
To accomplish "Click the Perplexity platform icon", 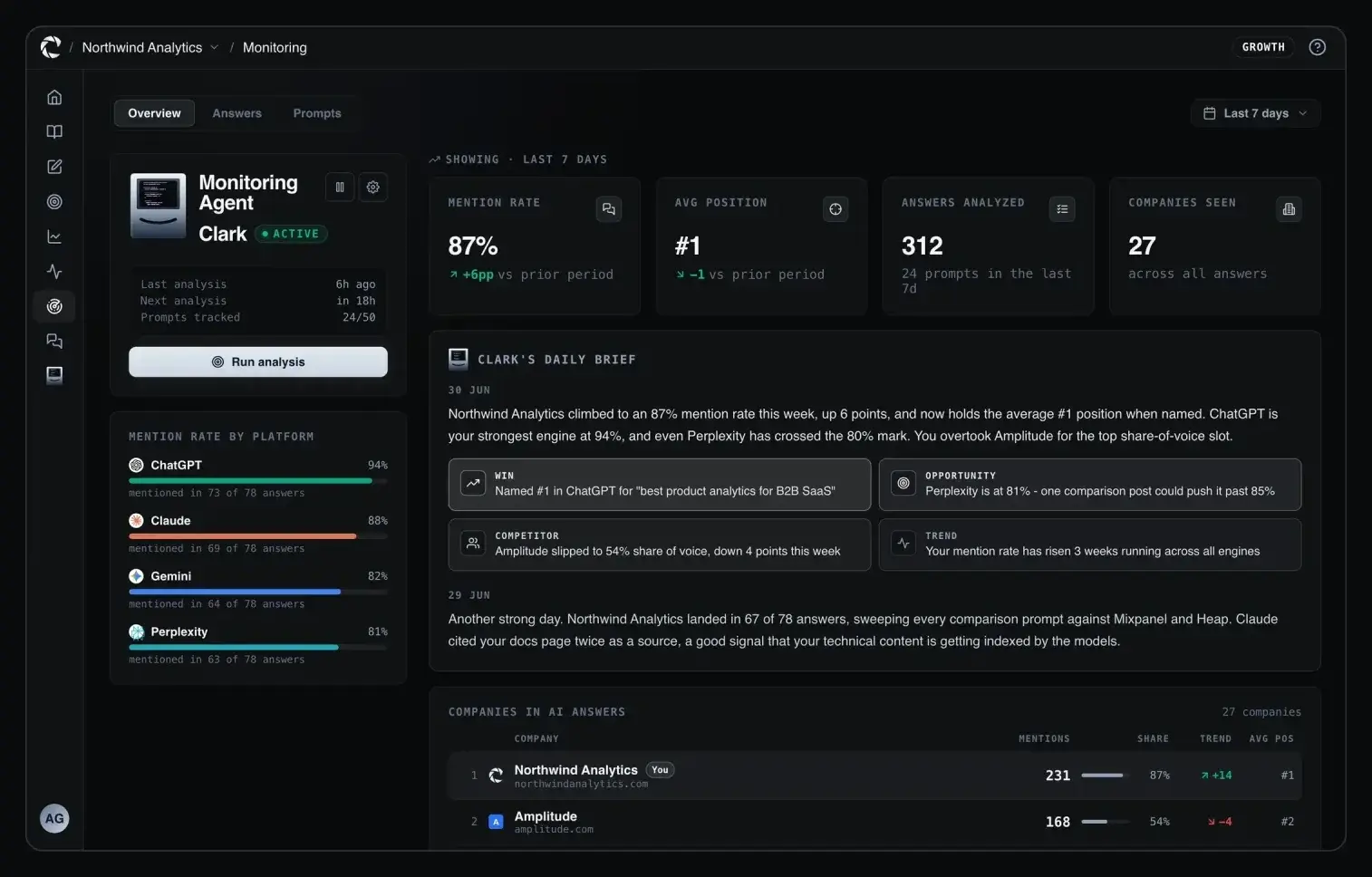I will coord(136,631).
